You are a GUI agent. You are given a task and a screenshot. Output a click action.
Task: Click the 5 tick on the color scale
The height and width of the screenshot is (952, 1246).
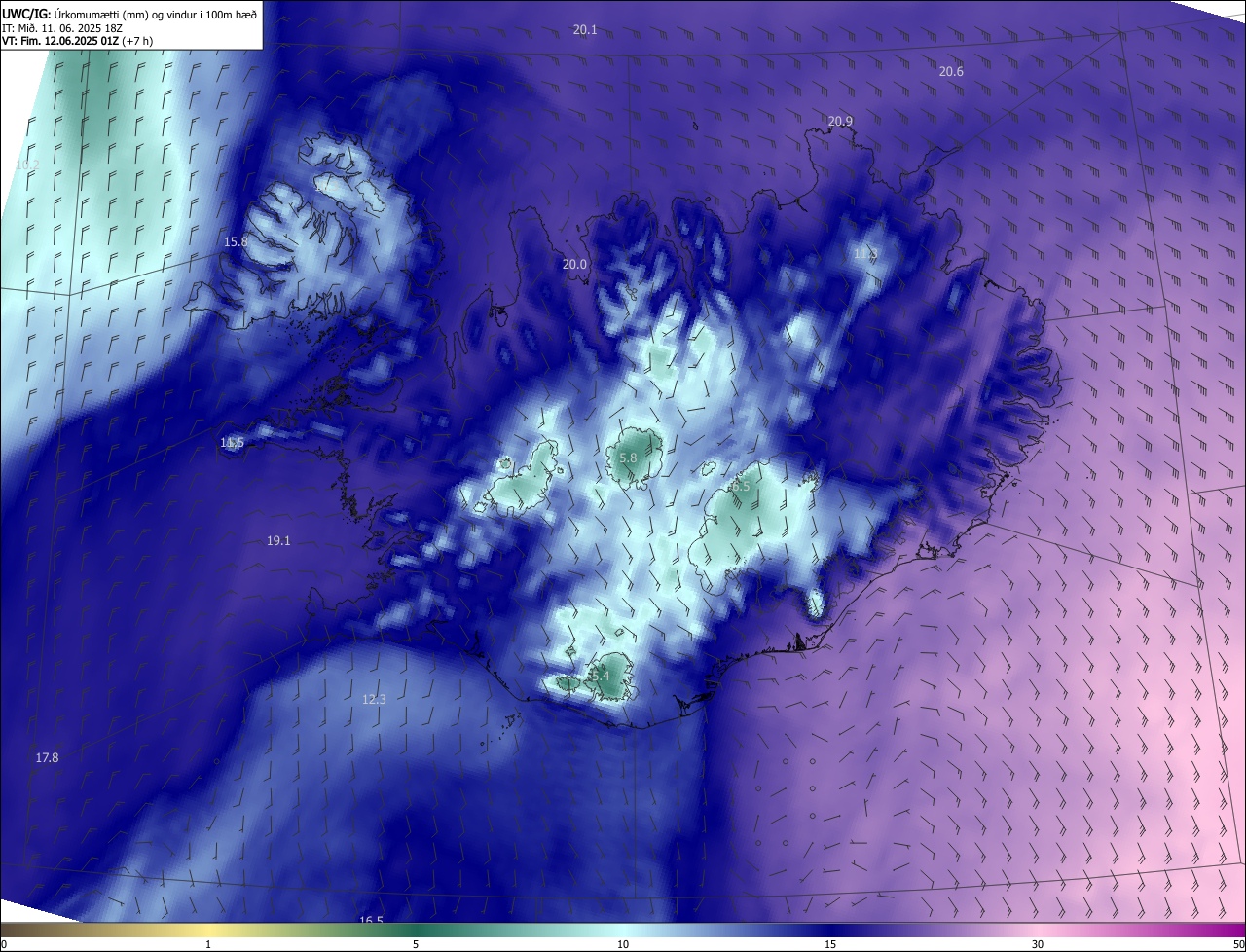(x=416, y=944)
